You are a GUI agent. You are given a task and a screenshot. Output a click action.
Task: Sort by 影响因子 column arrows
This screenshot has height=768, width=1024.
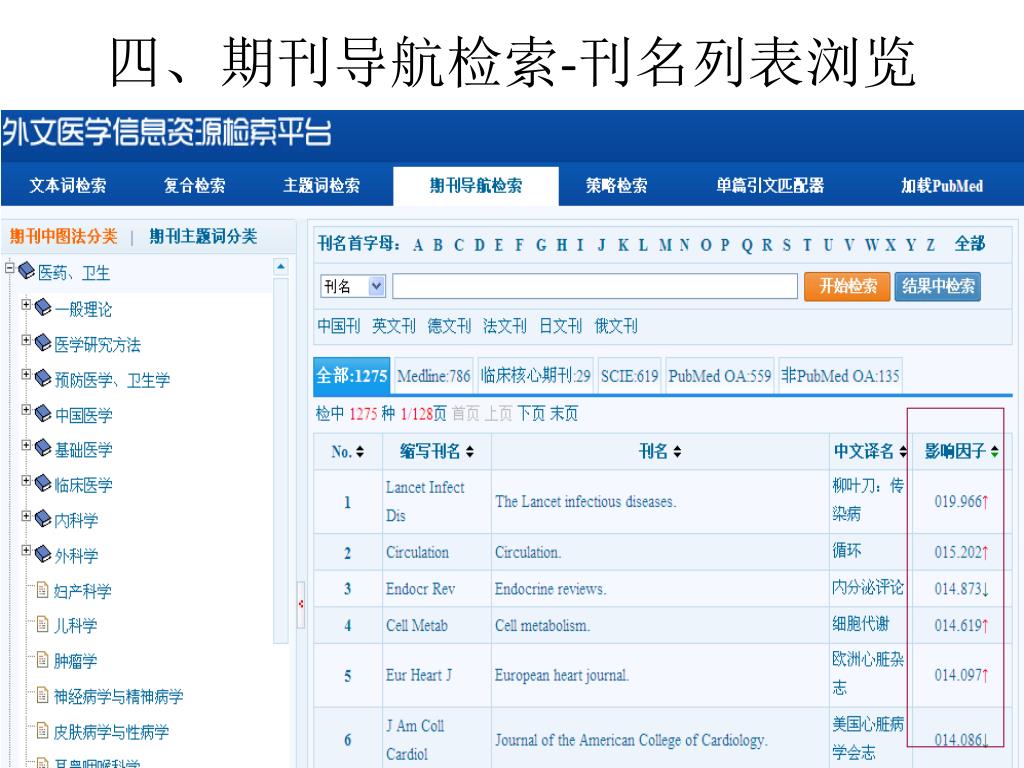tap(995, 452)
